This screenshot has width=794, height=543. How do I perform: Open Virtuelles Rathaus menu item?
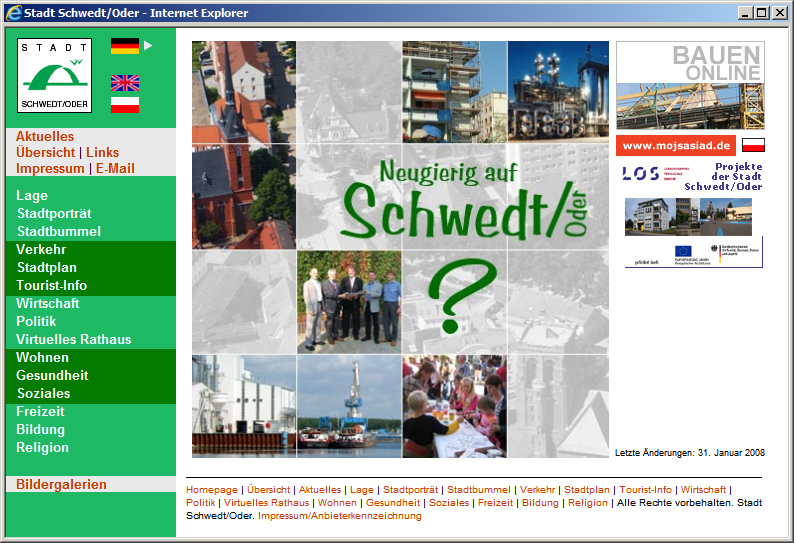coord(74,340)
